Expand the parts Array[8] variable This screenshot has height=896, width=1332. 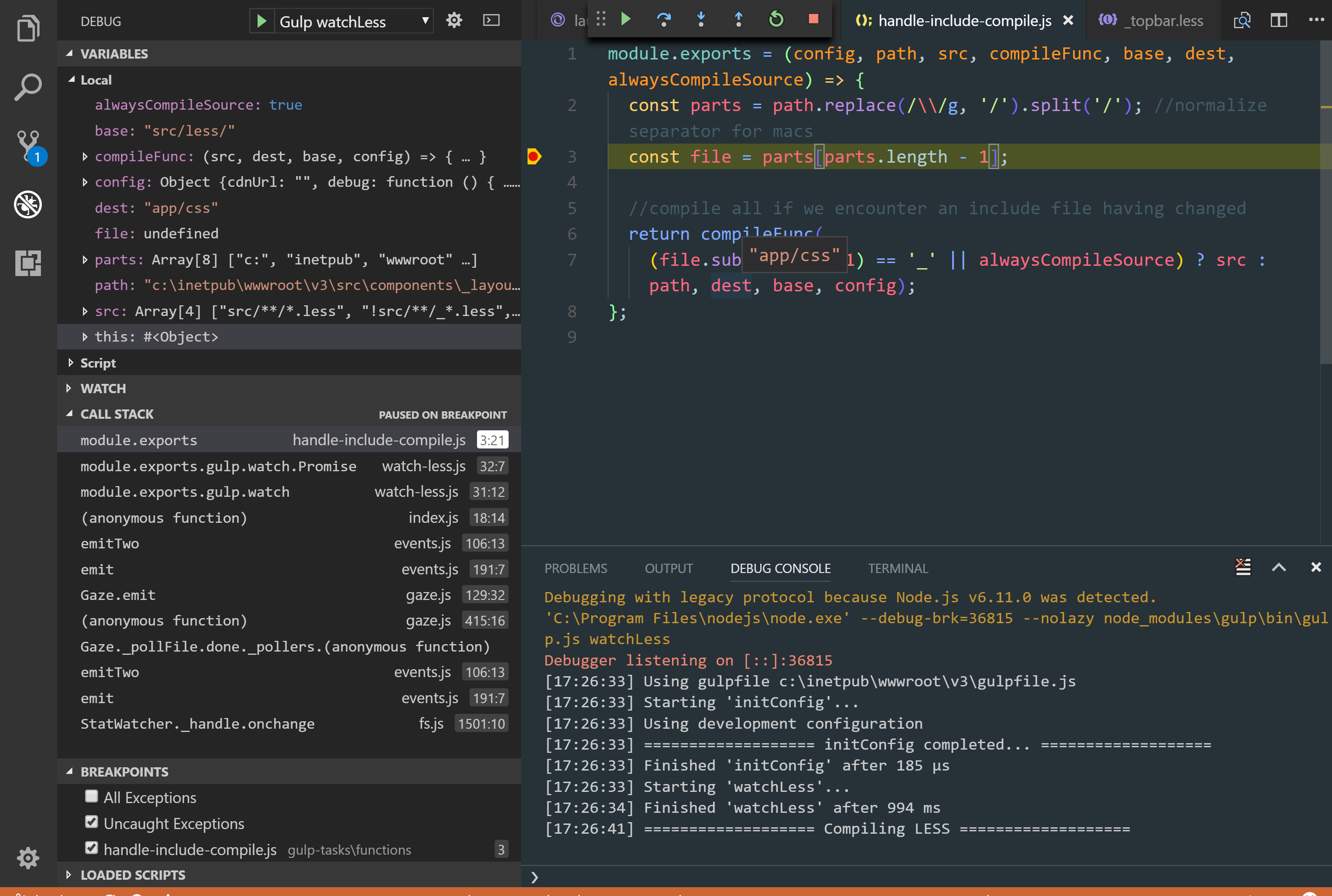[x=85, y=260]
